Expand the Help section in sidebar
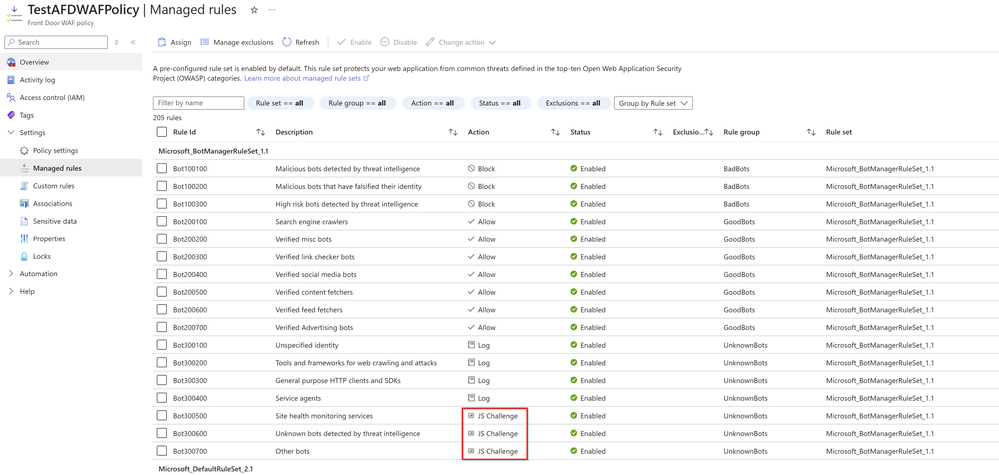This screenshot has height=475, width=999. click(10, 292)
